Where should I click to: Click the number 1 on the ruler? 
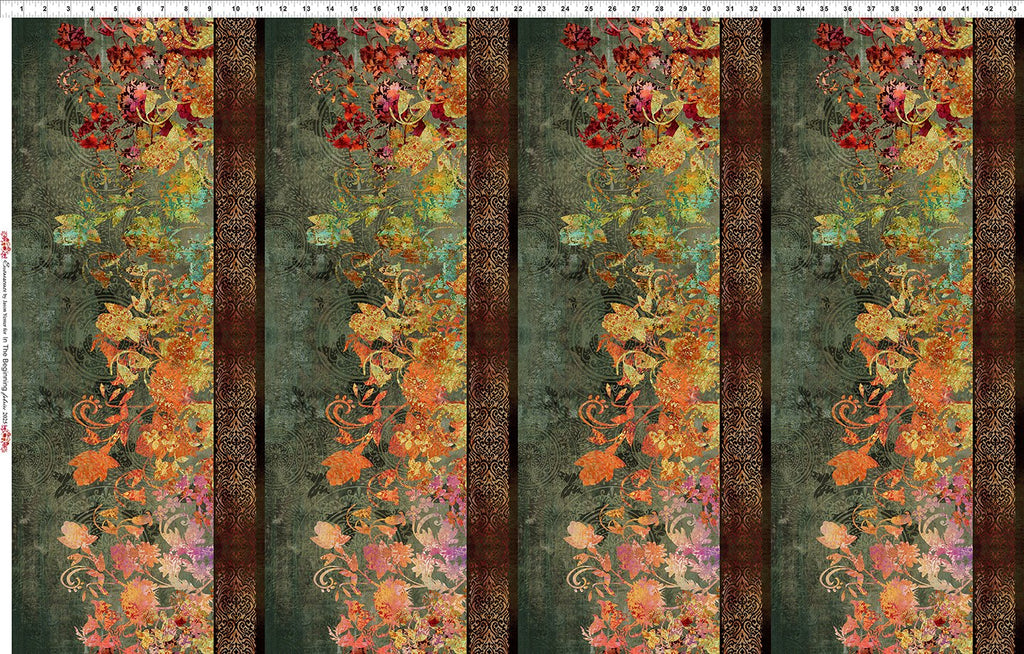point(21,9)
